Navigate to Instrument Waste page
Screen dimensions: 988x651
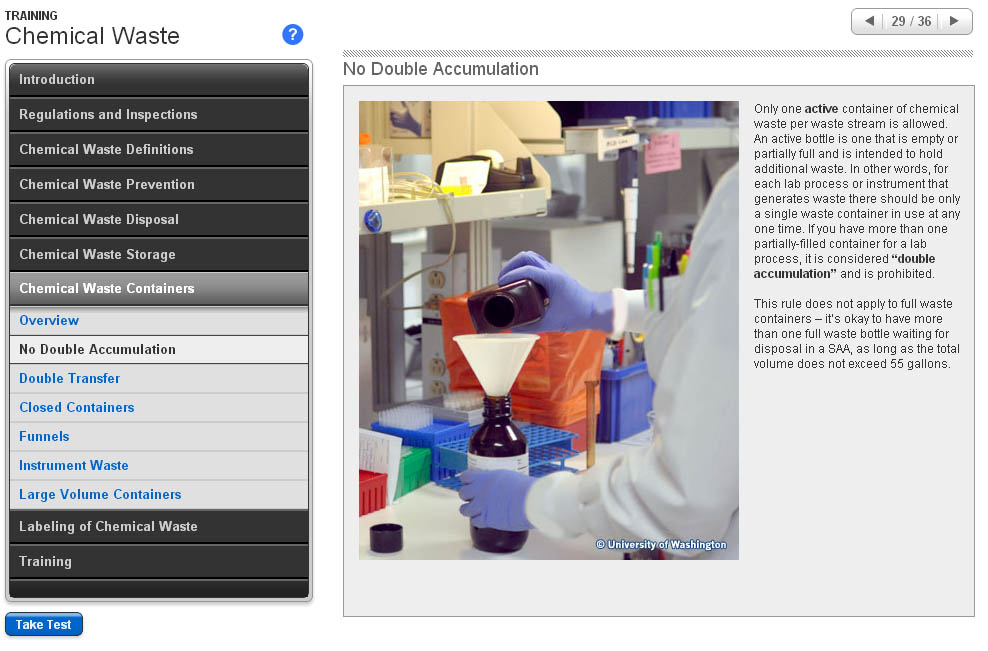pos(74,466)
